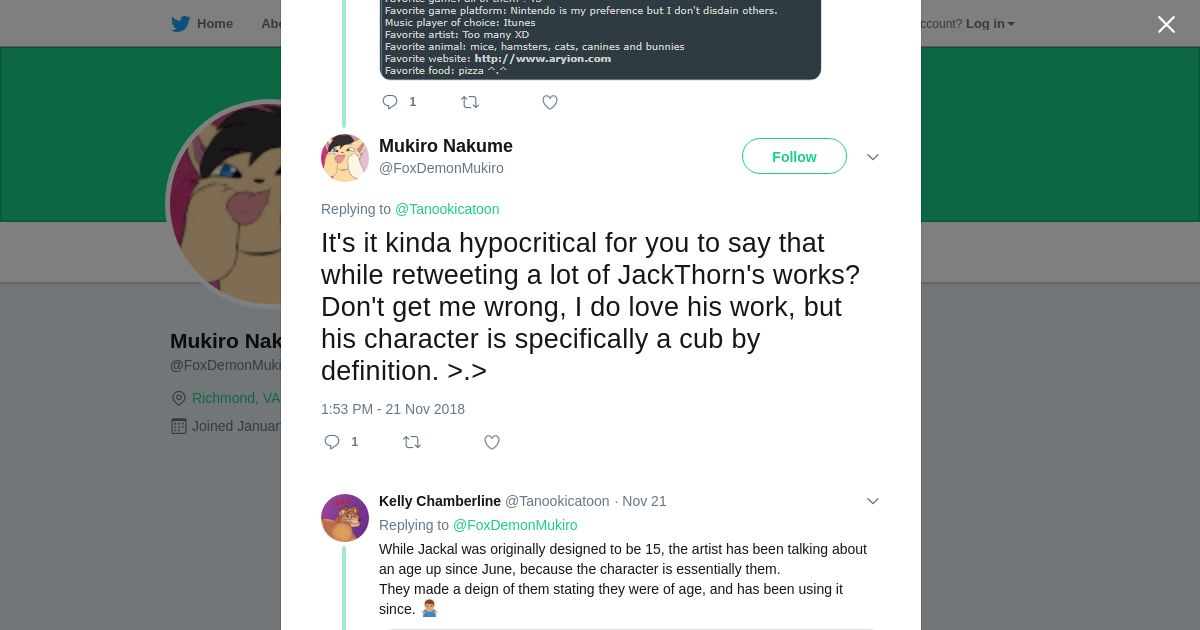The image size is (1200, 630).
Task: Click Mukiro Nakume's avatar in the tweet
Action: pyautogui.click(x=345, y=158)
